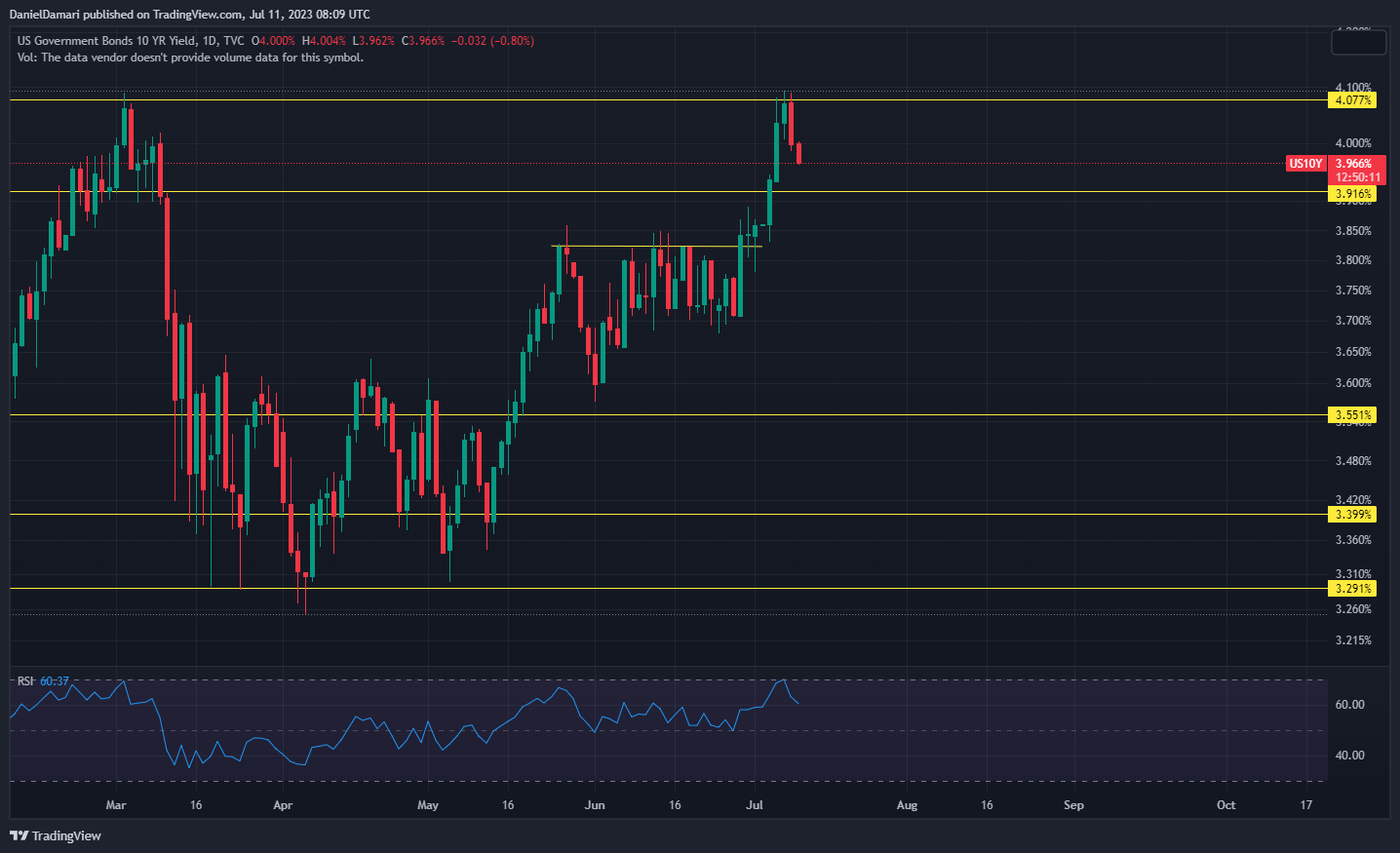Click the RSI 40.00 scale label

coord(1349,756)
